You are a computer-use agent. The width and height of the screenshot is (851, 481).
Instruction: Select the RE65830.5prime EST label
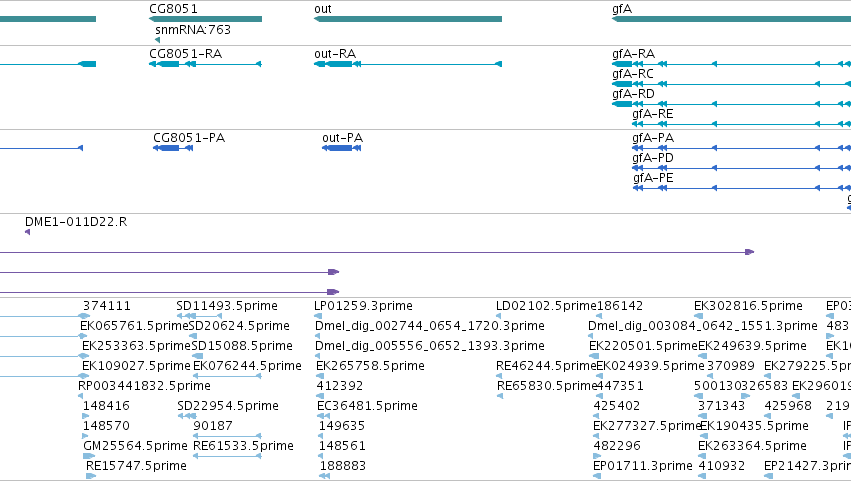click(547, 387)
